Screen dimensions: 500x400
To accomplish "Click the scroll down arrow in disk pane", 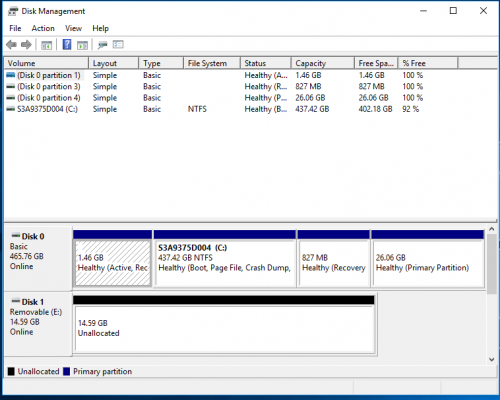I will 492,359.
